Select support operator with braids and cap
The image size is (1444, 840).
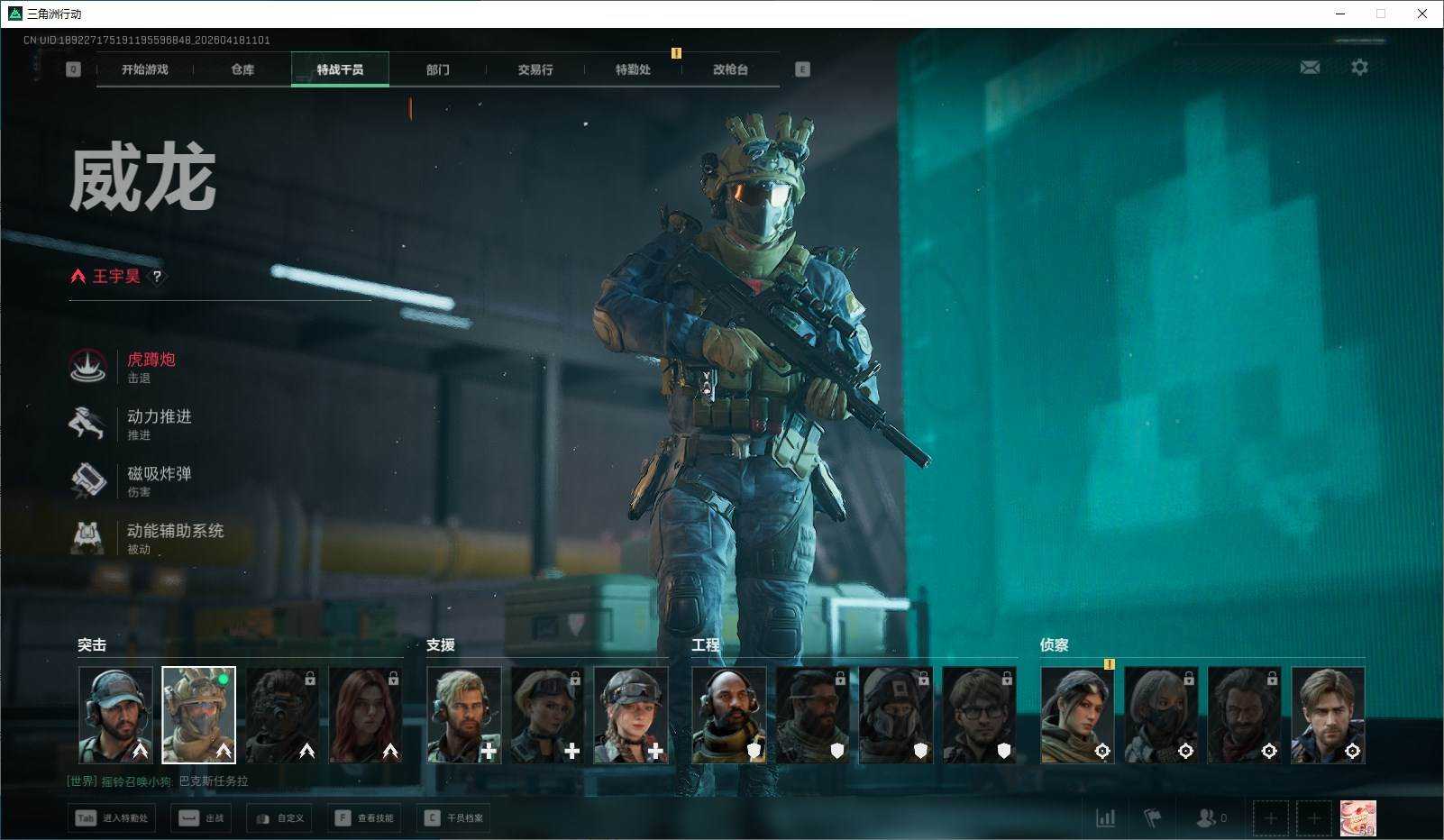(x=631, y=715)
